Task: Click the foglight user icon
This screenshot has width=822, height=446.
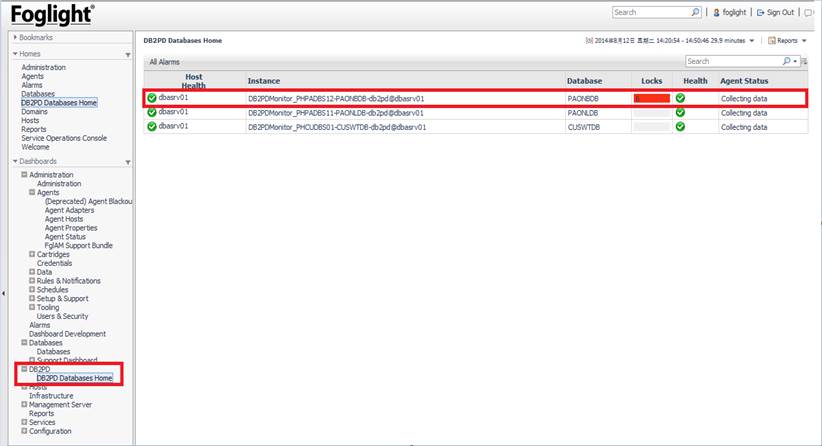Action: (714, 13)
